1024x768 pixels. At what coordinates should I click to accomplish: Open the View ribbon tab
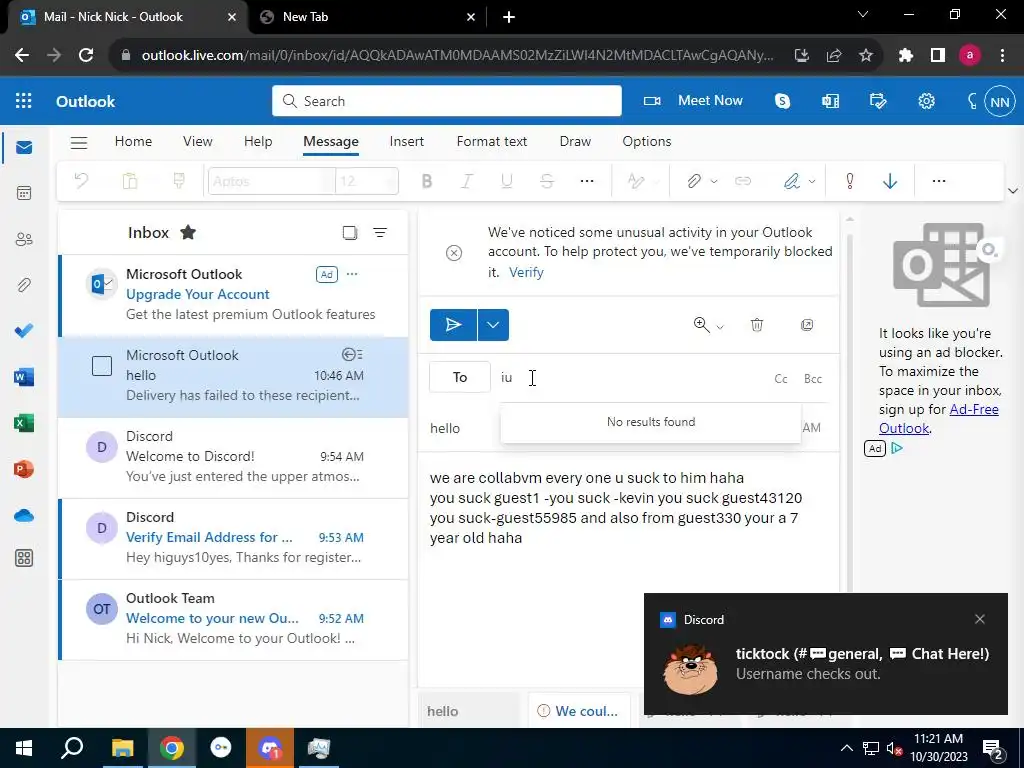198,141
